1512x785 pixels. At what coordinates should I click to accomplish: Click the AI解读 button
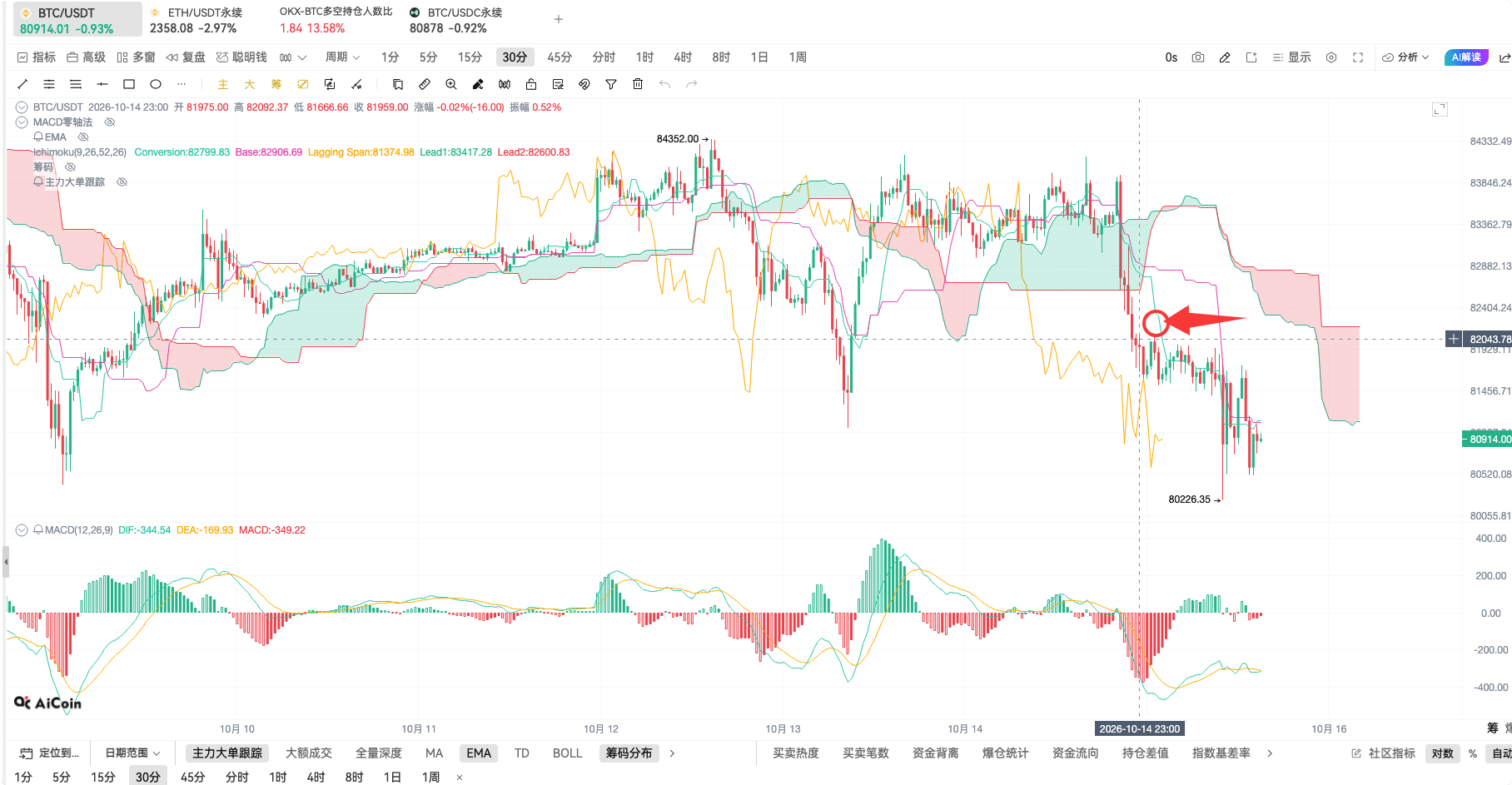[1466, 57]
